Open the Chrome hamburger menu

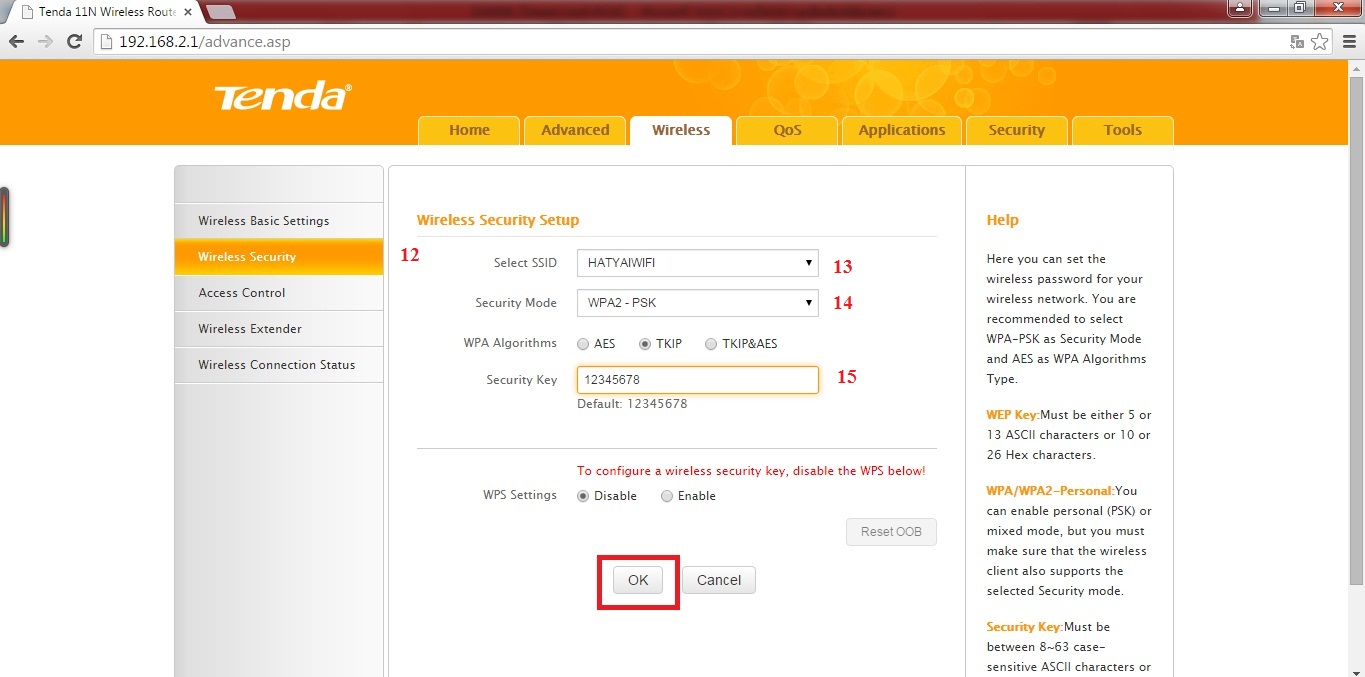tap(1348, 42)
